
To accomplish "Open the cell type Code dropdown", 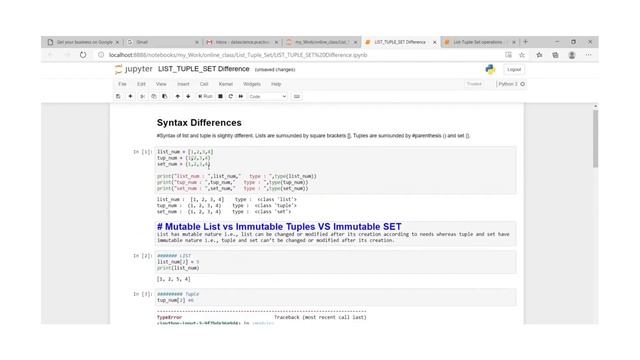I will pos(268,96).
